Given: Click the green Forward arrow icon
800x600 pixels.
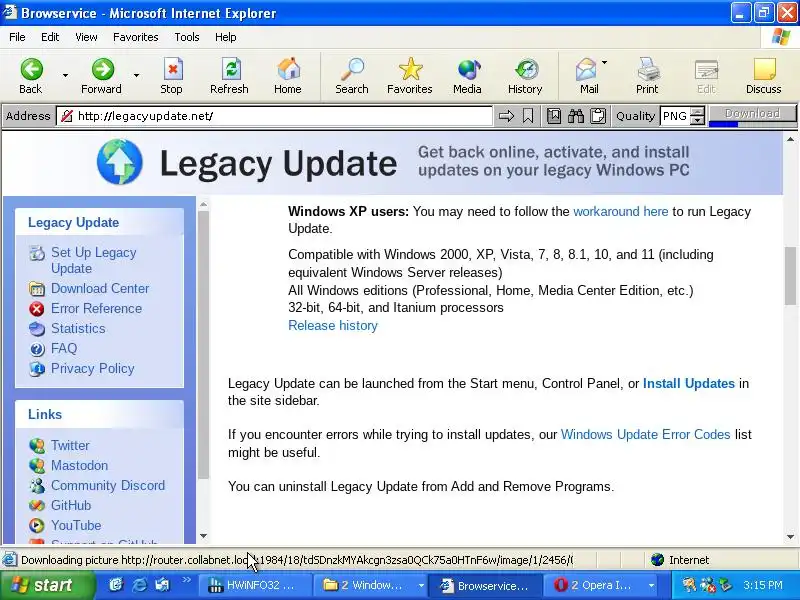Looking at the screenshot, I should [x=103, y=69].
